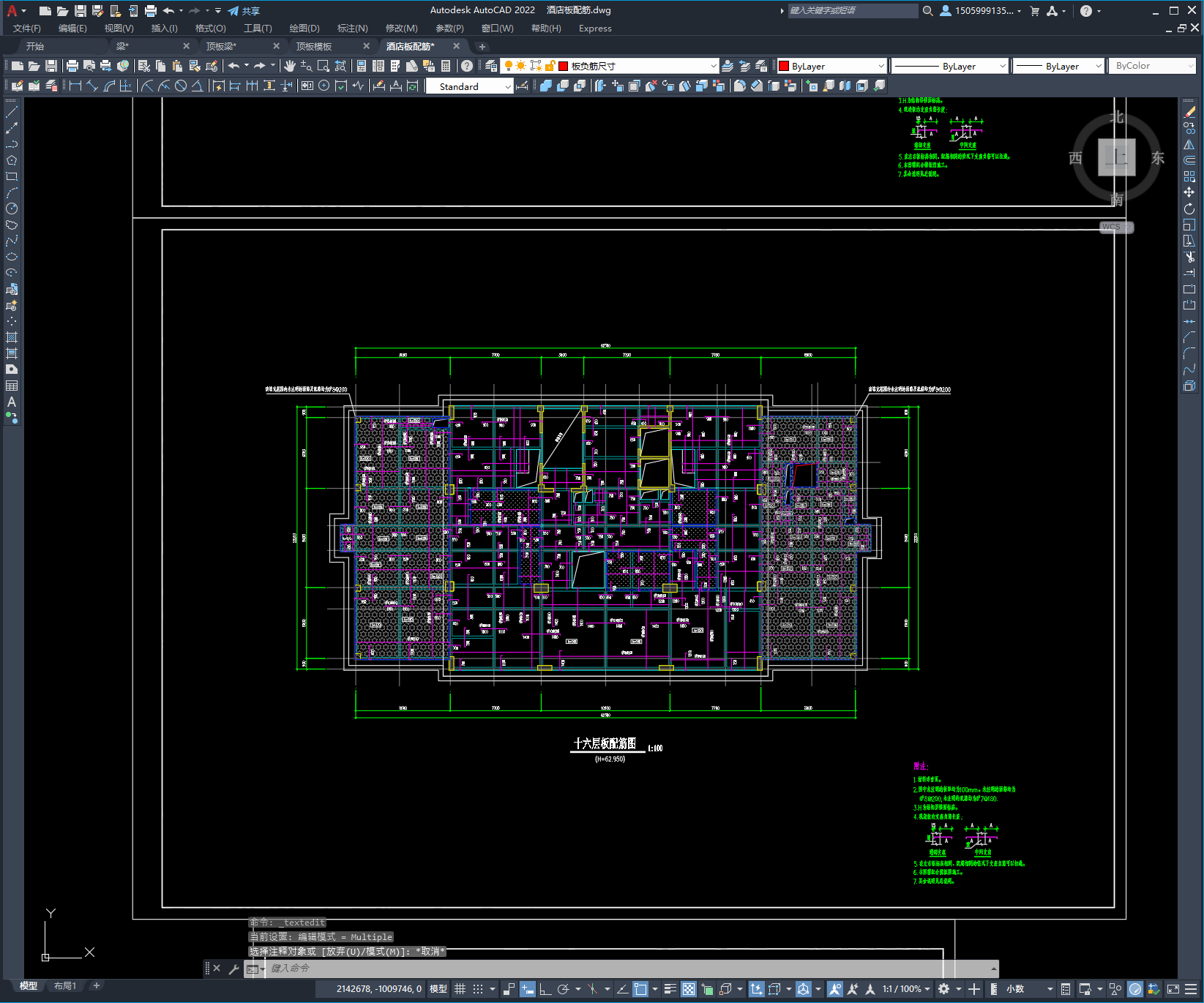Open the ByLayer linetype dropdown

(950, 66)
